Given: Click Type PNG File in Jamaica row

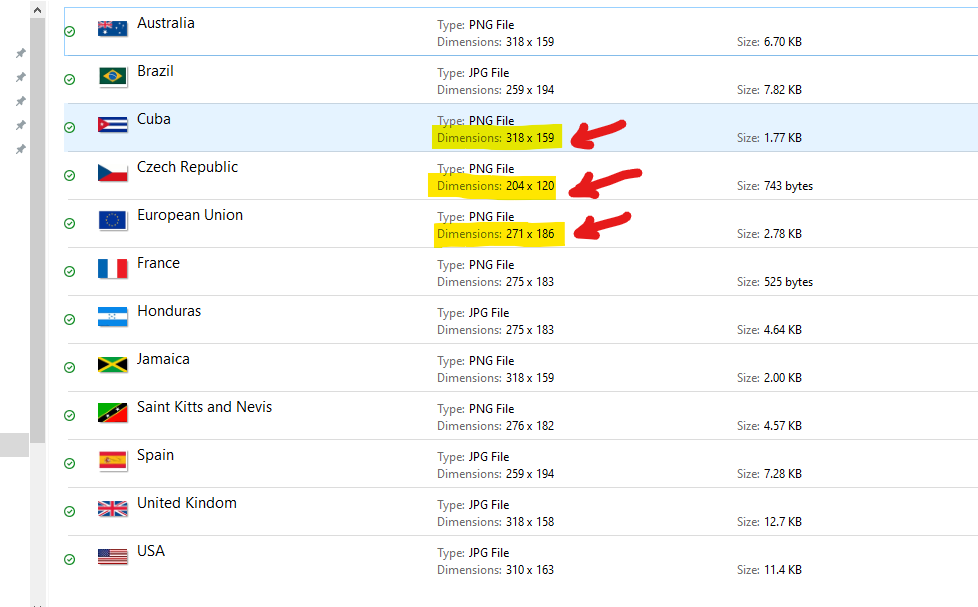Looking at the screenshot, I should 475,361.
